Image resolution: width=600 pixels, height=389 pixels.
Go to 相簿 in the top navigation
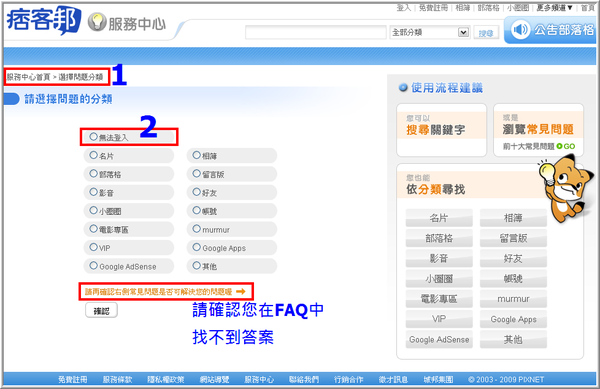coord(463,8)
